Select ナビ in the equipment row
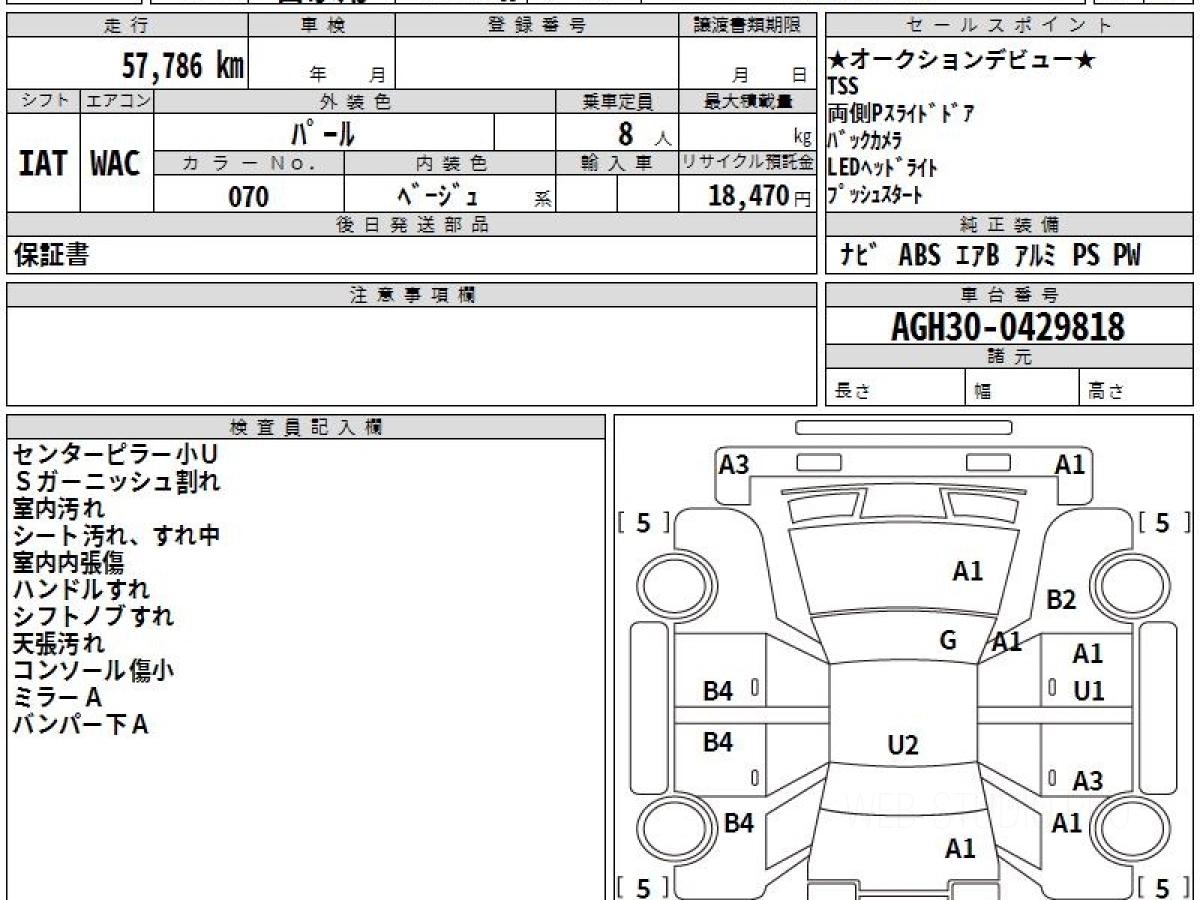Image resolution: width=1200 pixels, height=900 pixels. (x=858, y=255)
